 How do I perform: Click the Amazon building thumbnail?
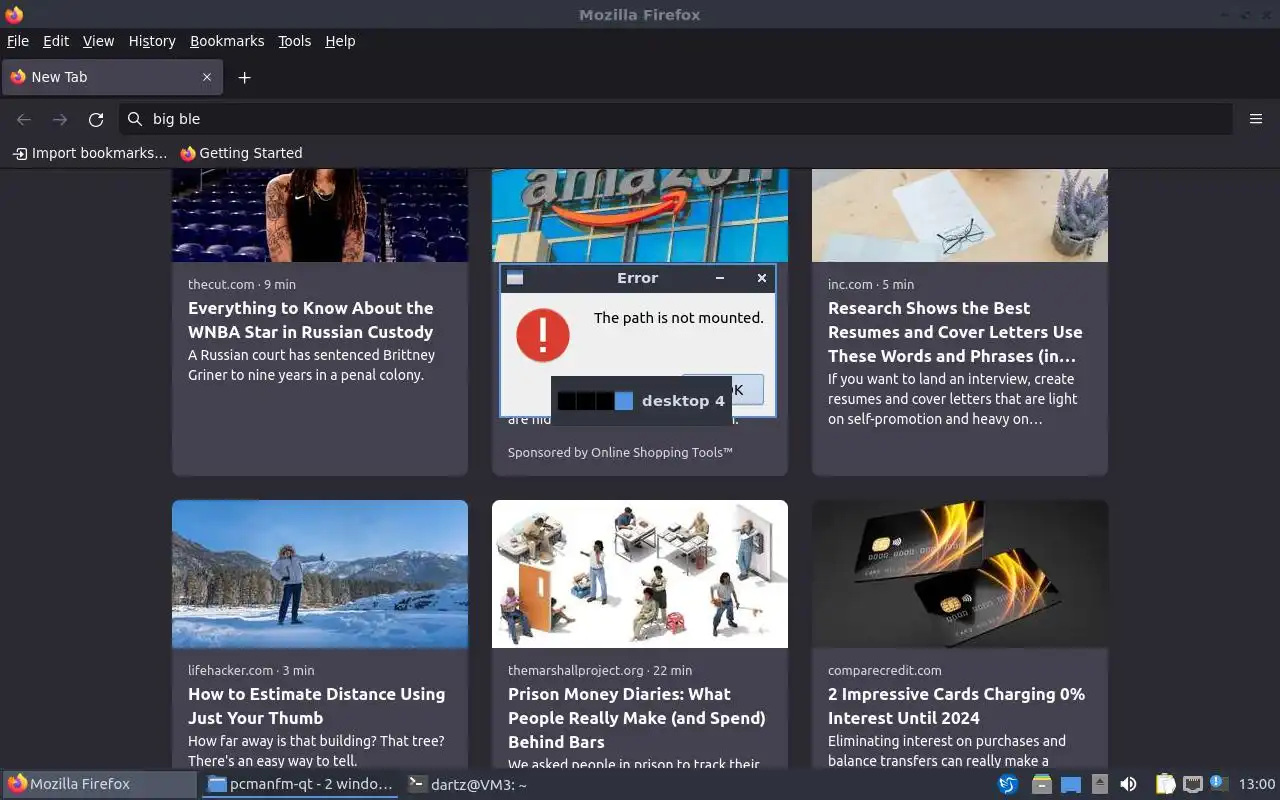pyautogui.click(x=640, y=215)
